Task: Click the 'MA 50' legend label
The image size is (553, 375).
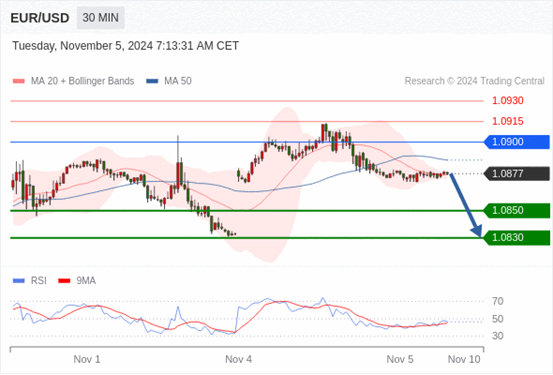Action: pyautogui.click(x=178, y=81)
